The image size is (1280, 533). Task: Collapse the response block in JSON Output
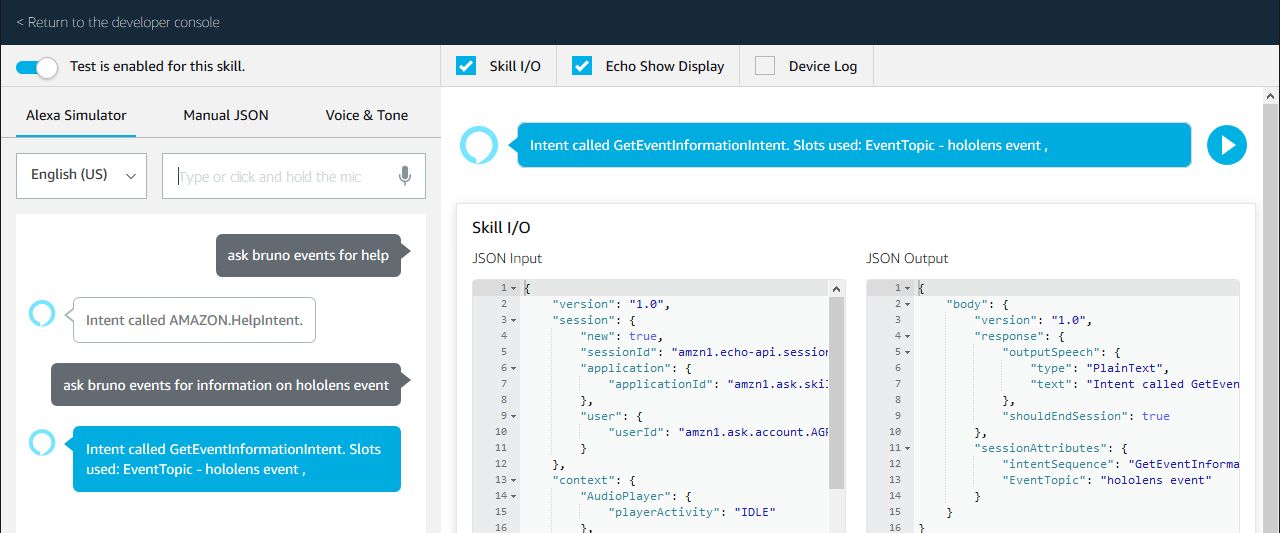(907, 336)
